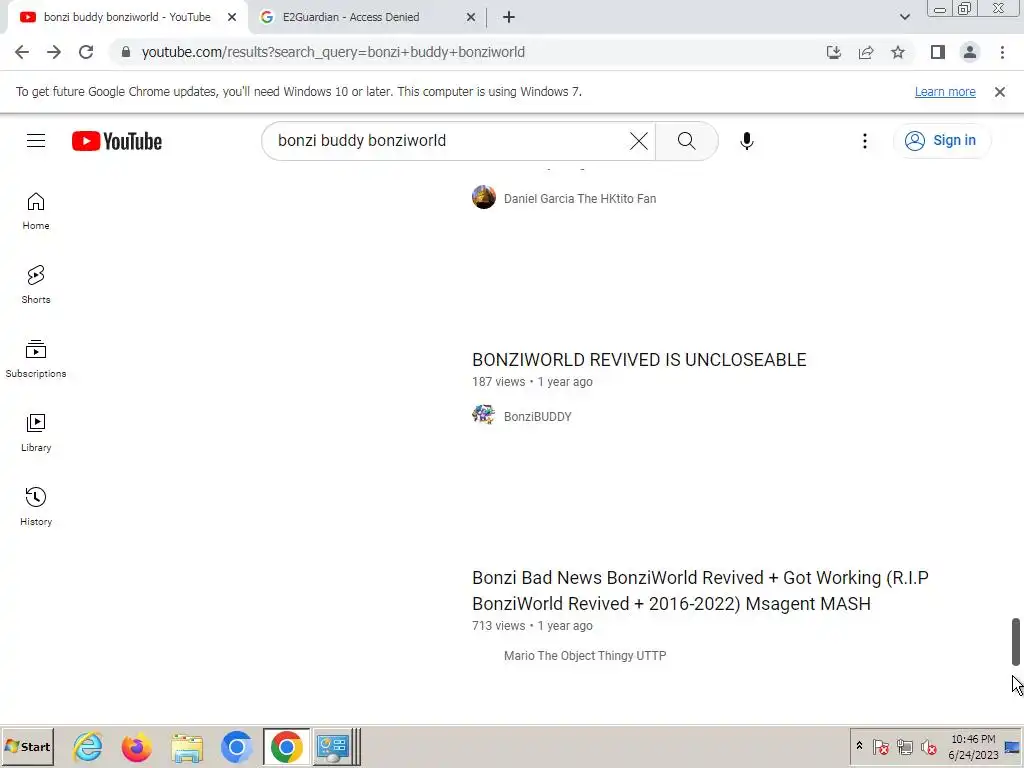Go to YouTube home via logo
Screen dimensions: 1024x768
117,141
